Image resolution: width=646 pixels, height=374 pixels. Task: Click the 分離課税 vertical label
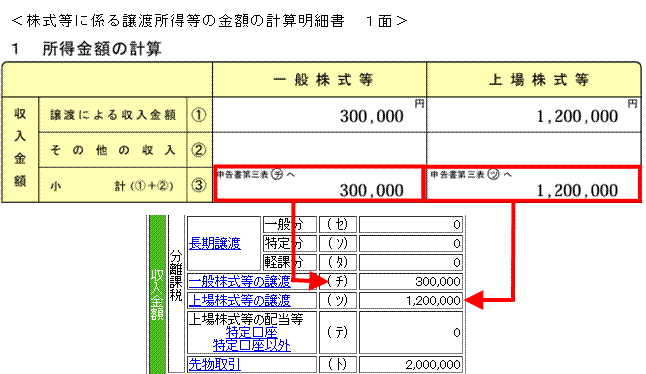click(x=176, y=275)
